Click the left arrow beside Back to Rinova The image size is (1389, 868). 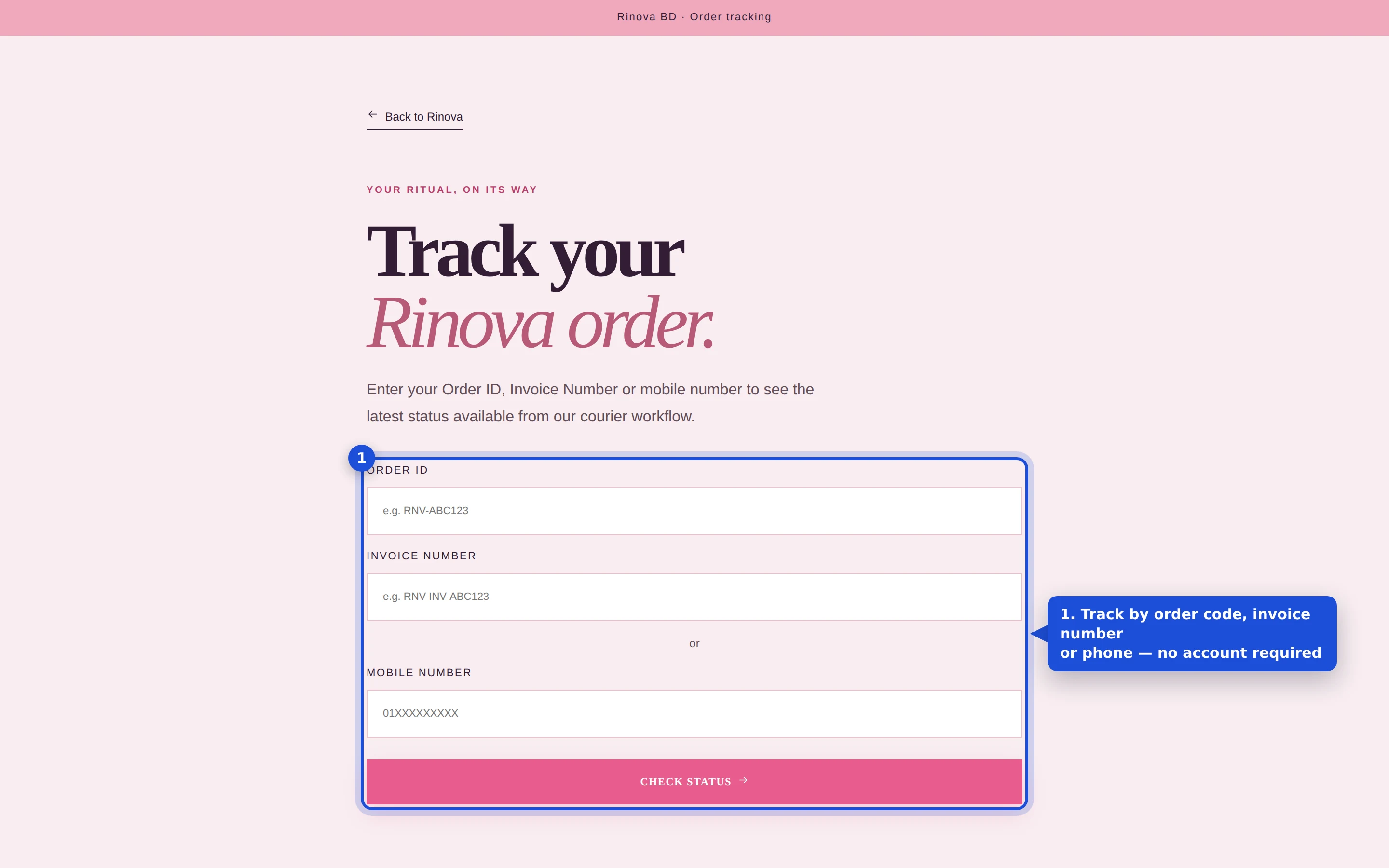(x=372, y=115)
